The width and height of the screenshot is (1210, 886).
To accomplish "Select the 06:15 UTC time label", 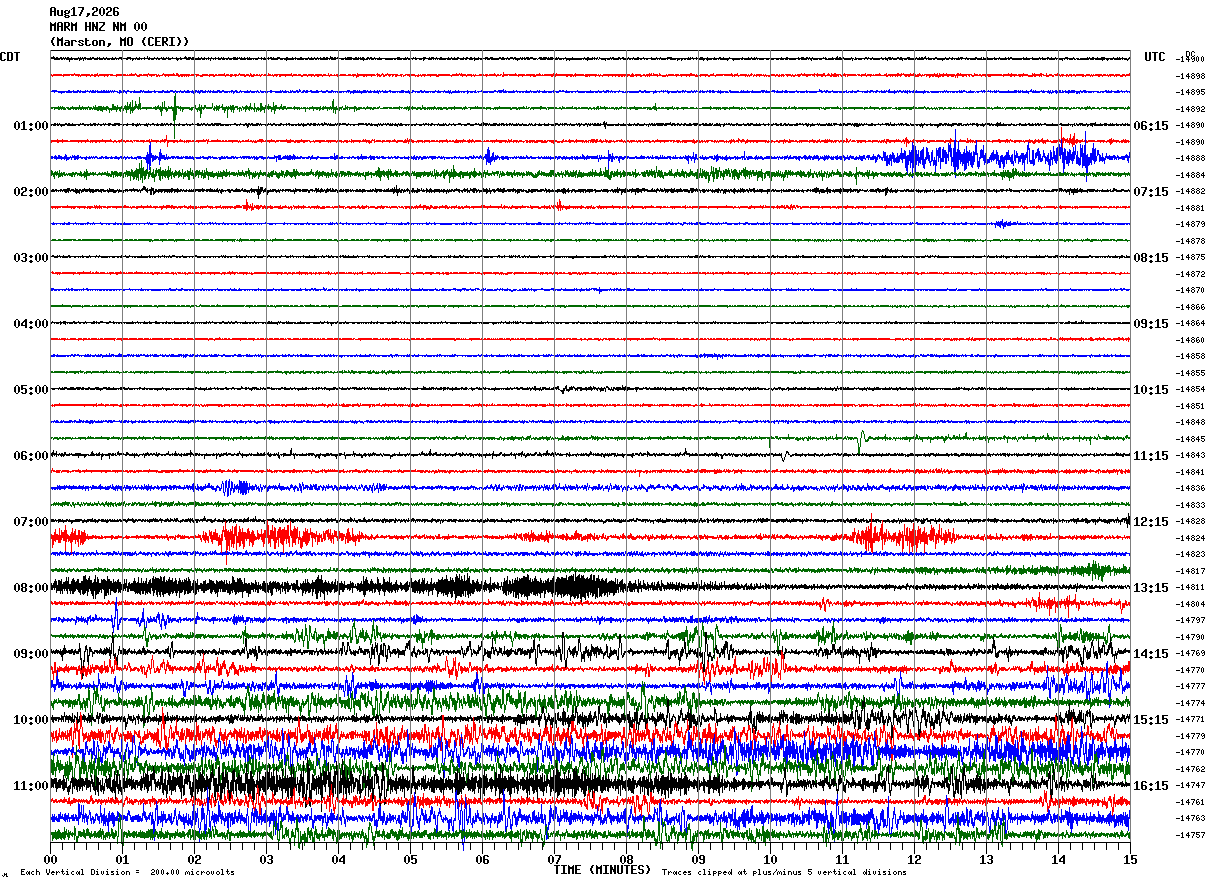I will (1151, 126).
